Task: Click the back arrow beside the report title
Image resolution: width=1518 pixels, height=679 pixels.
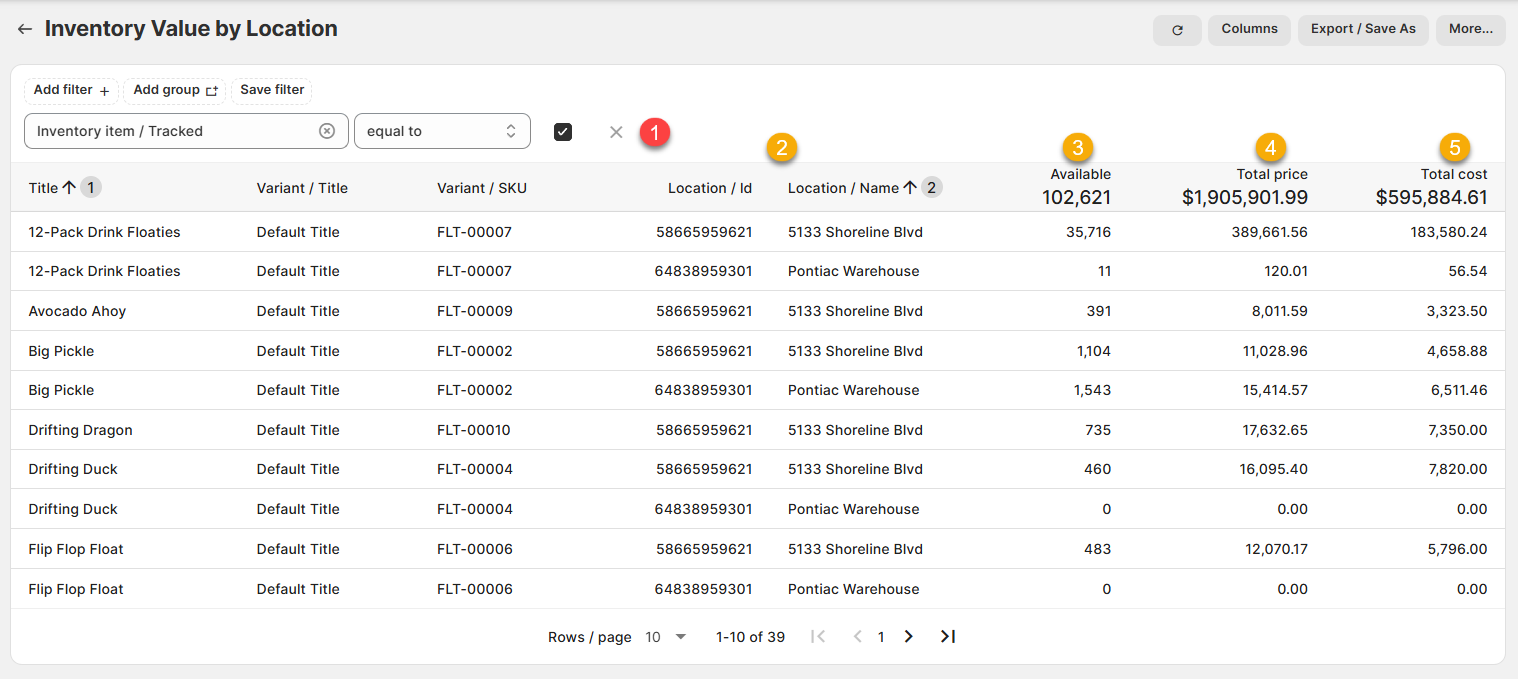Action: (25, 30)
